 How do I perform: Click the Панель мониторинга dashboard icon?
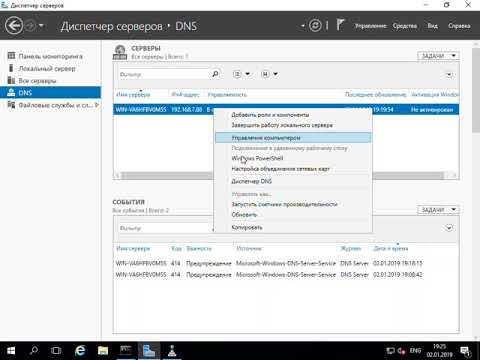11,56
